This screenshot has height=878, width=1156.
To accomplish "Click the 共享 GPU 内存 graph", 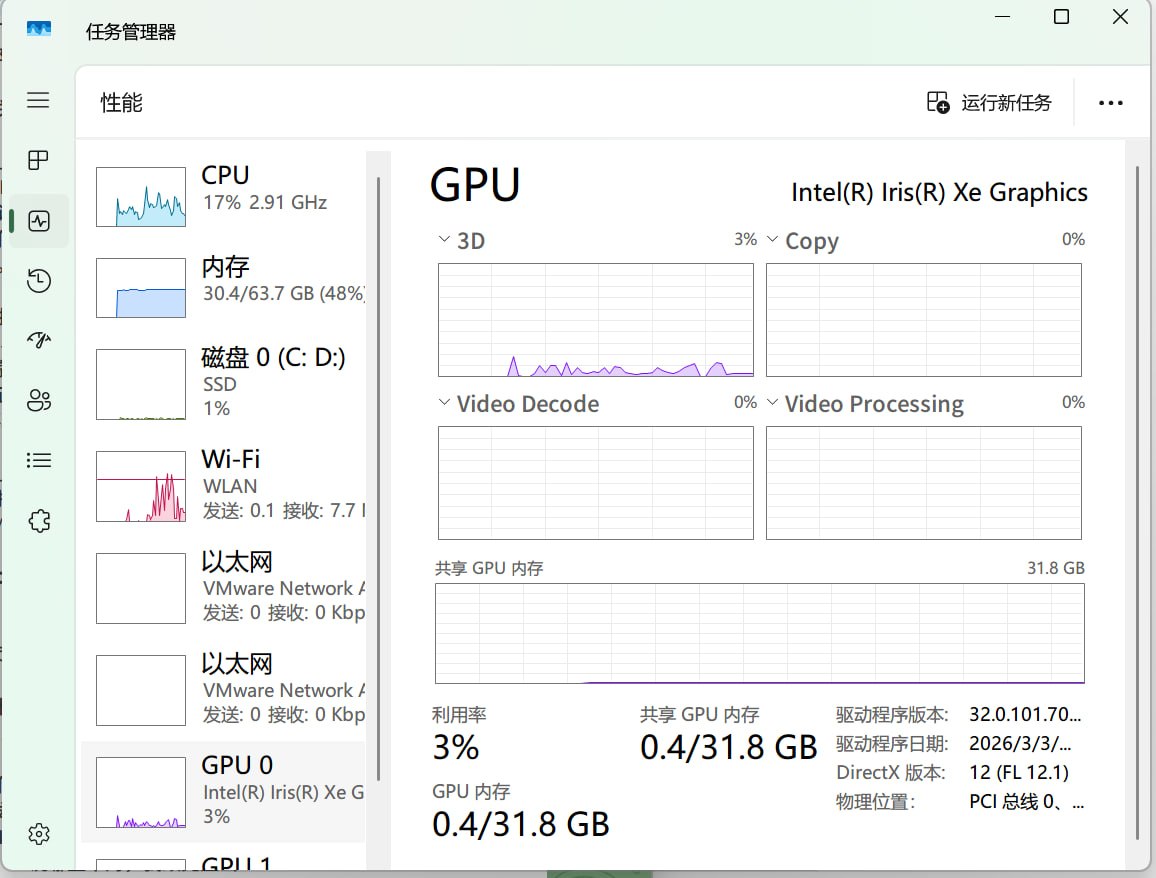I will pos(759,633).
